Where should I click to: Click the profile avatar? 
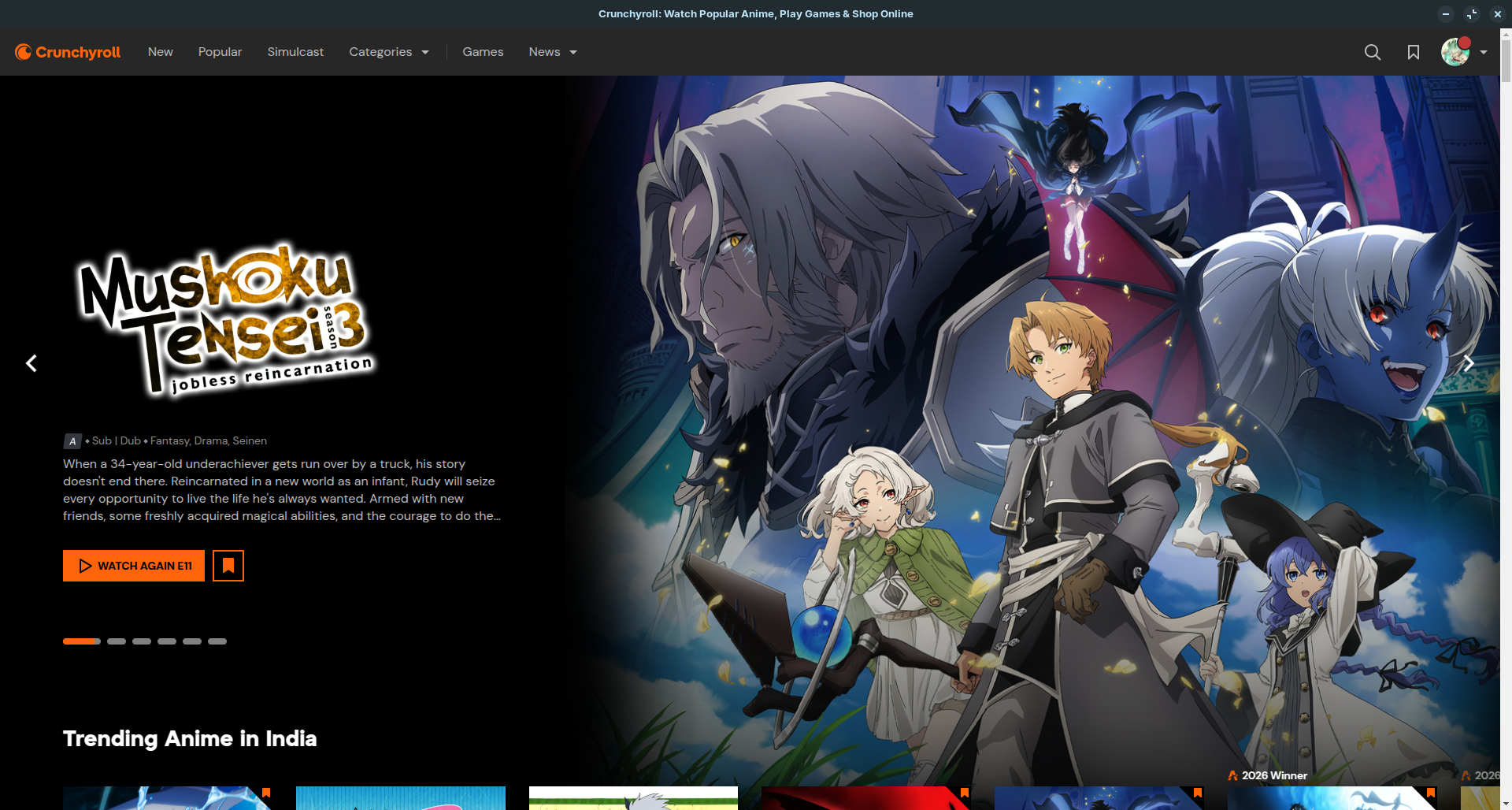pyautogui.click(x=1455, y=52)
